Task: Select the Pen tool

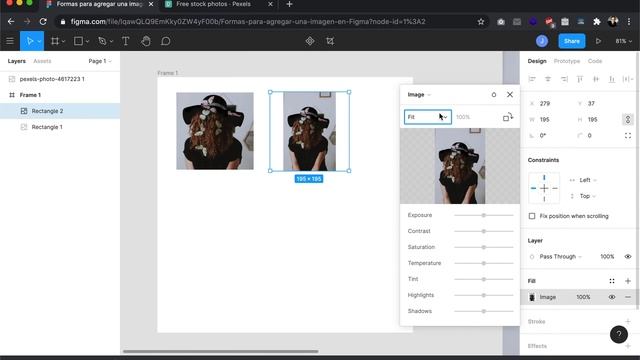Action: coord(102,41)
